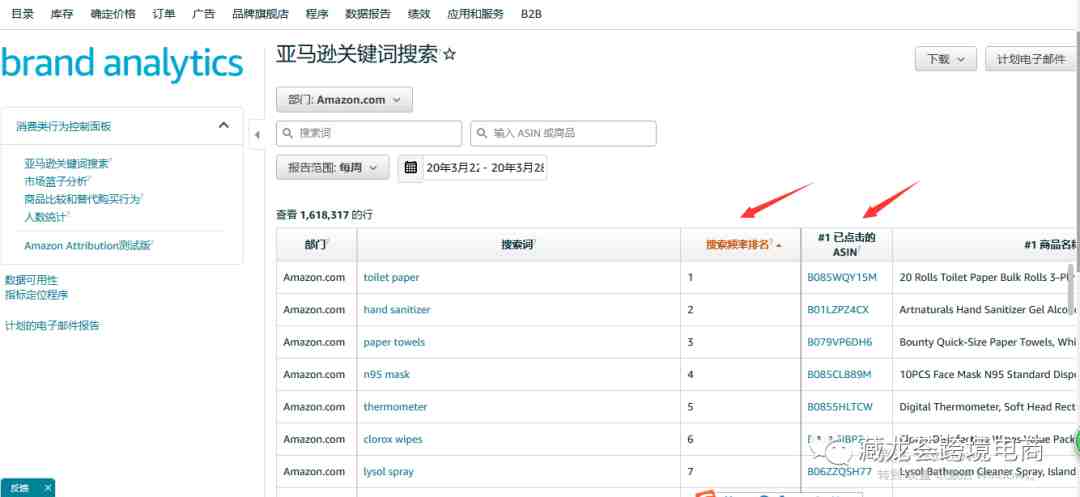Open Amazon Attribution测试版 link
The width and height of the screenshot is (1080, 497).
[x=89, y=245]
